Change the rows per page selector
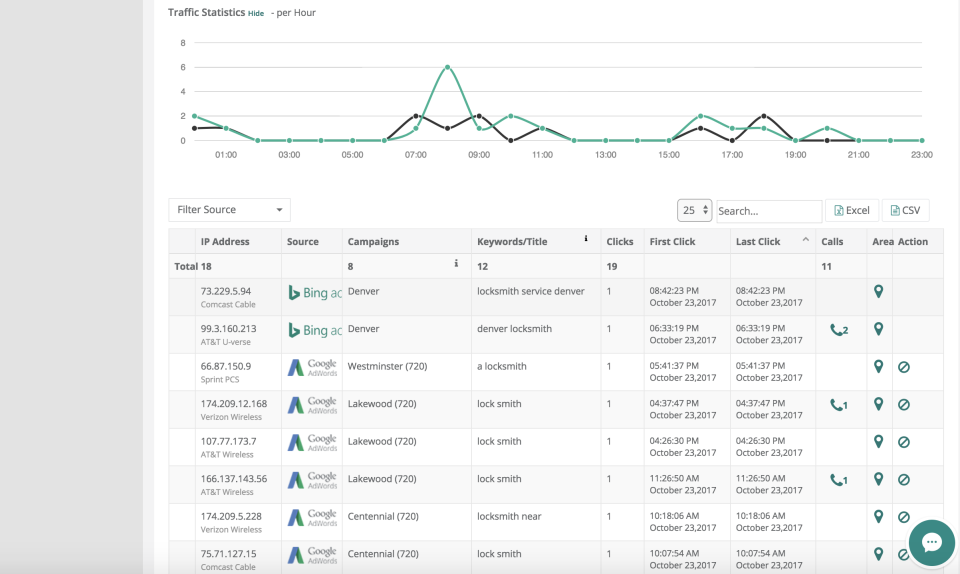Viewport: 960px width, 574px height. pos(694,210)
